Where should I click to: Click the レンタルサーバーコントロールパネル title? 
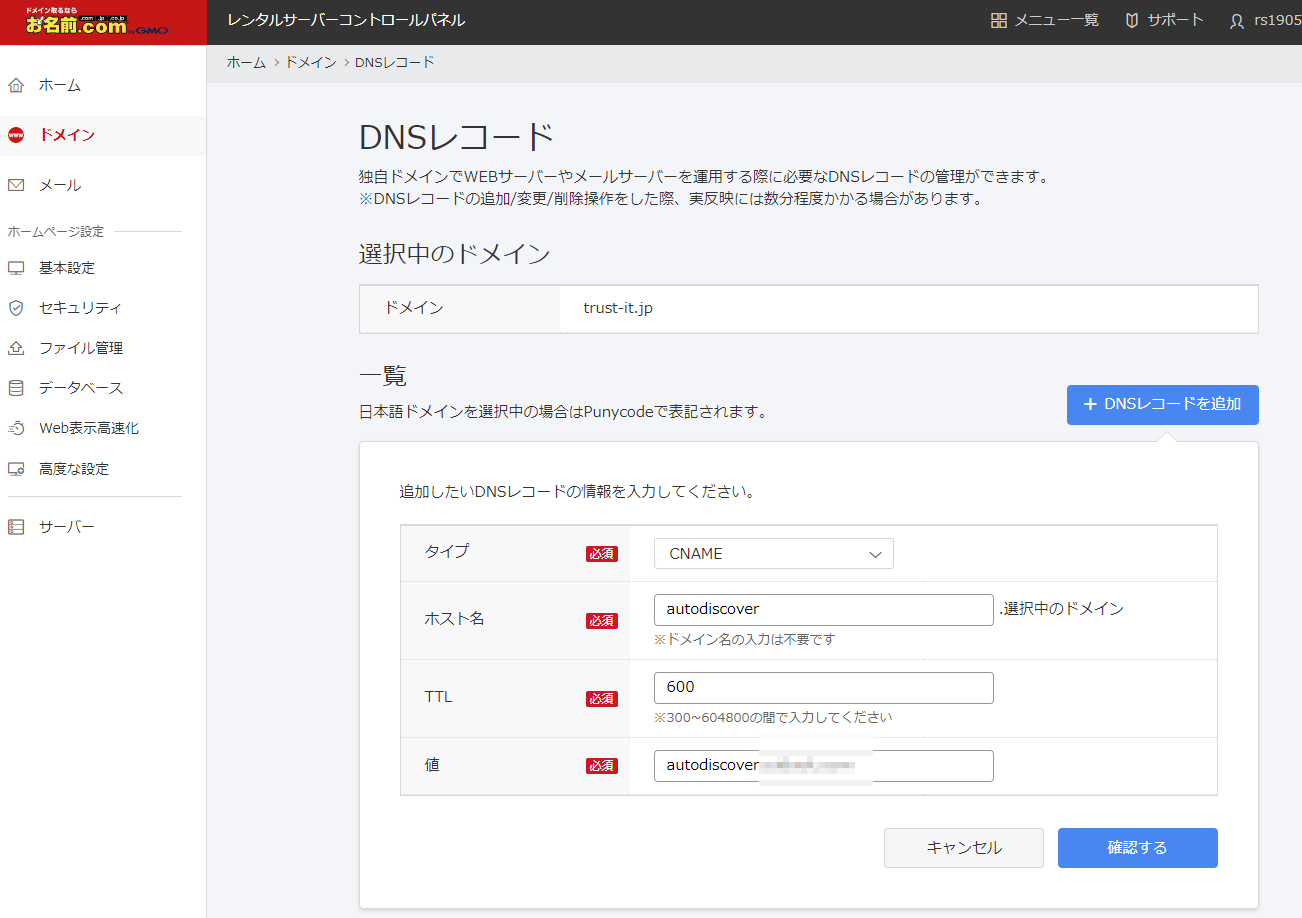tap(346, 20)
